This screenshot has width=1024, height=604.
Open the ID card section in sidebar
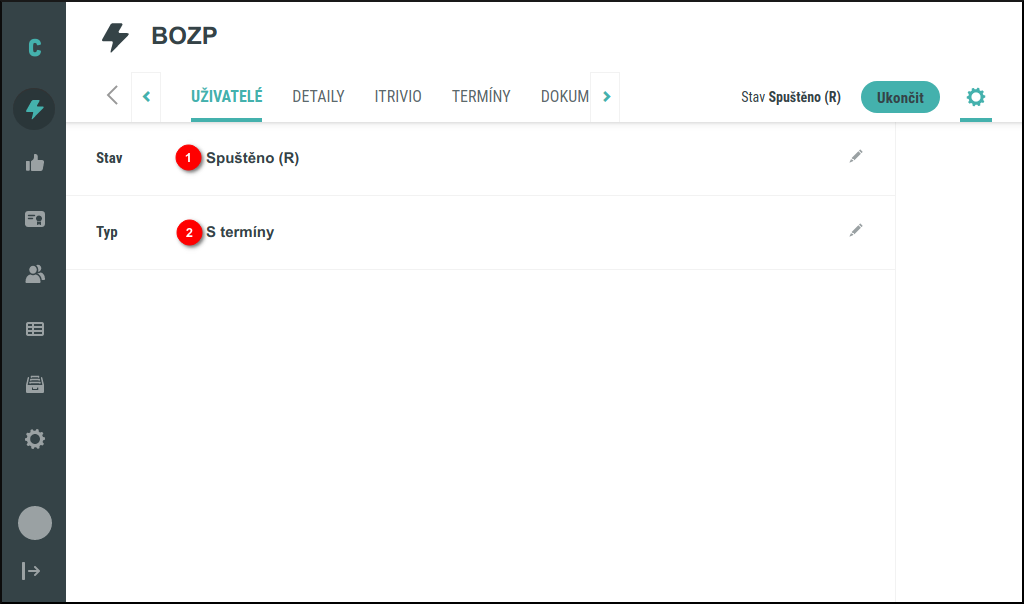(34, 218)
